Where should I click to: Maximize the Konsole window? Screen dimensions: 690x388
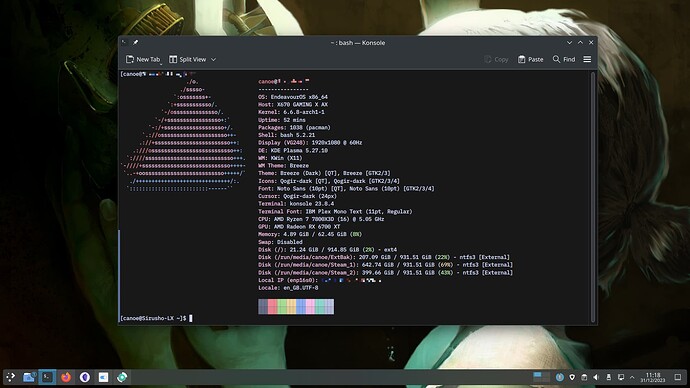580,43
